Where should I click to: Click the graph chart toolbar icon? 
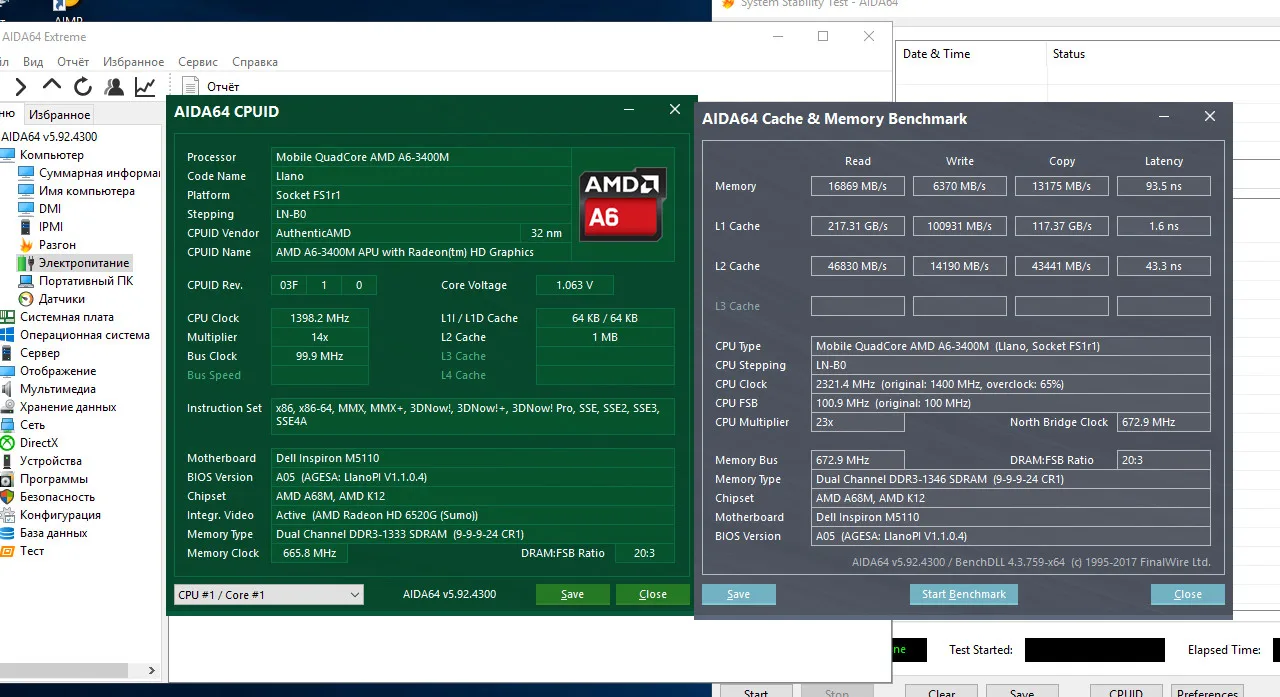click(146, 86)
